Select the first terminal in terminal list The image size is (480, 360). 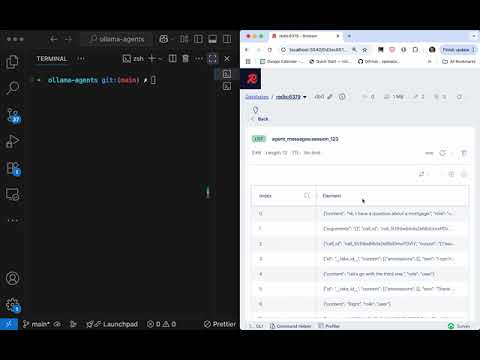pyautogui.click(x=227, y=74)
